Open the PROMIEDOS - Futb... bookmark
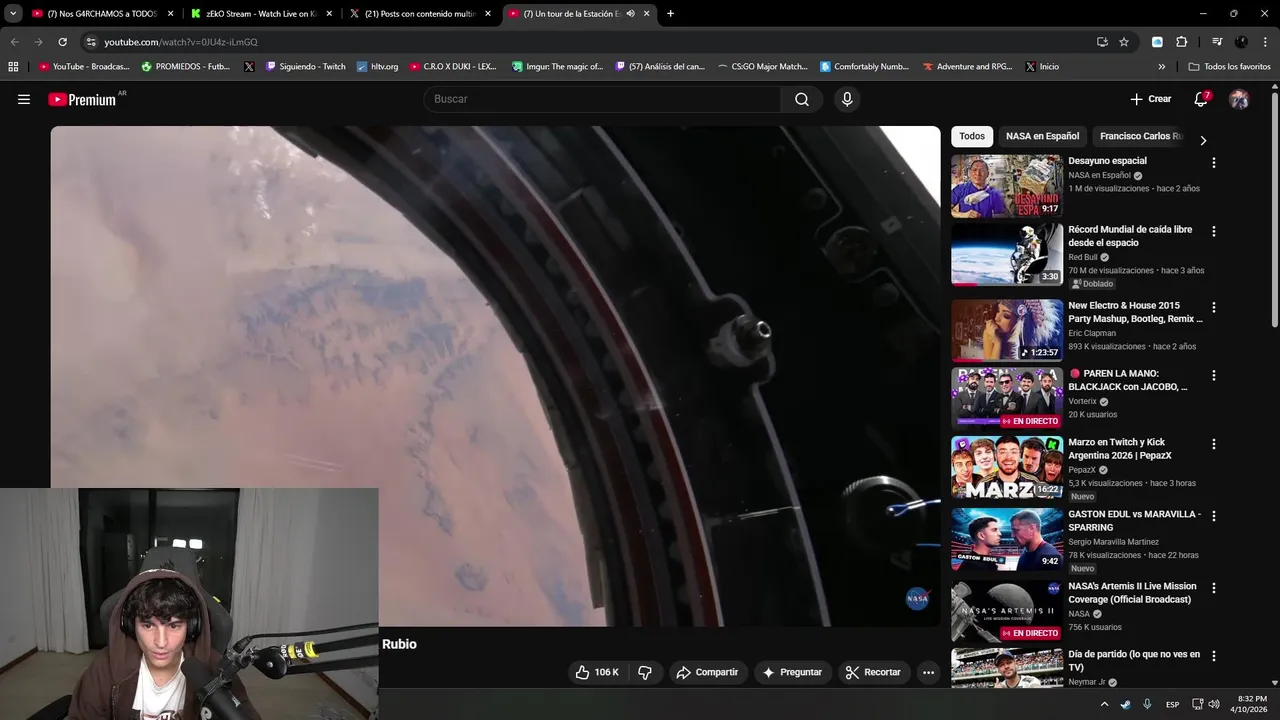This screenshot has height=720, width=1280. point(186,67)
